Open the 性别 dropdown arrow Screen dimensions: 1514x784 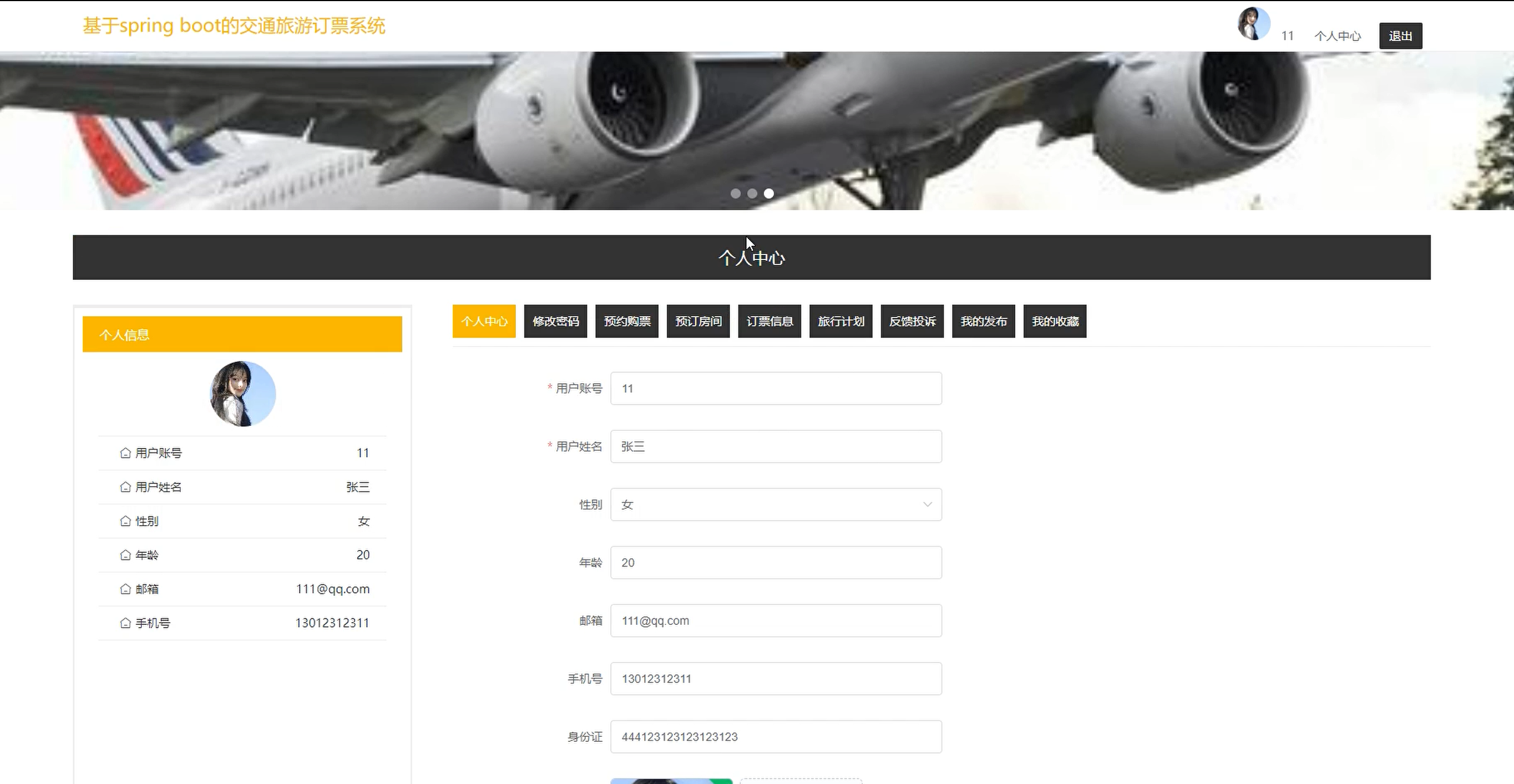click(928, 505)
